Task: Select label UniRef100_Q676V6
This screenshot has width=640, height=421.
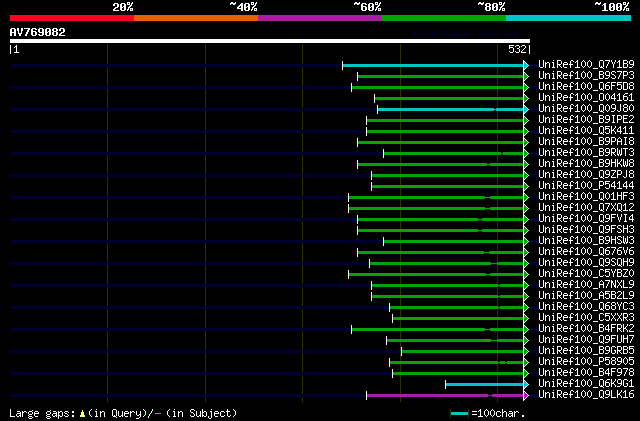Action: [x=586, y=252]
